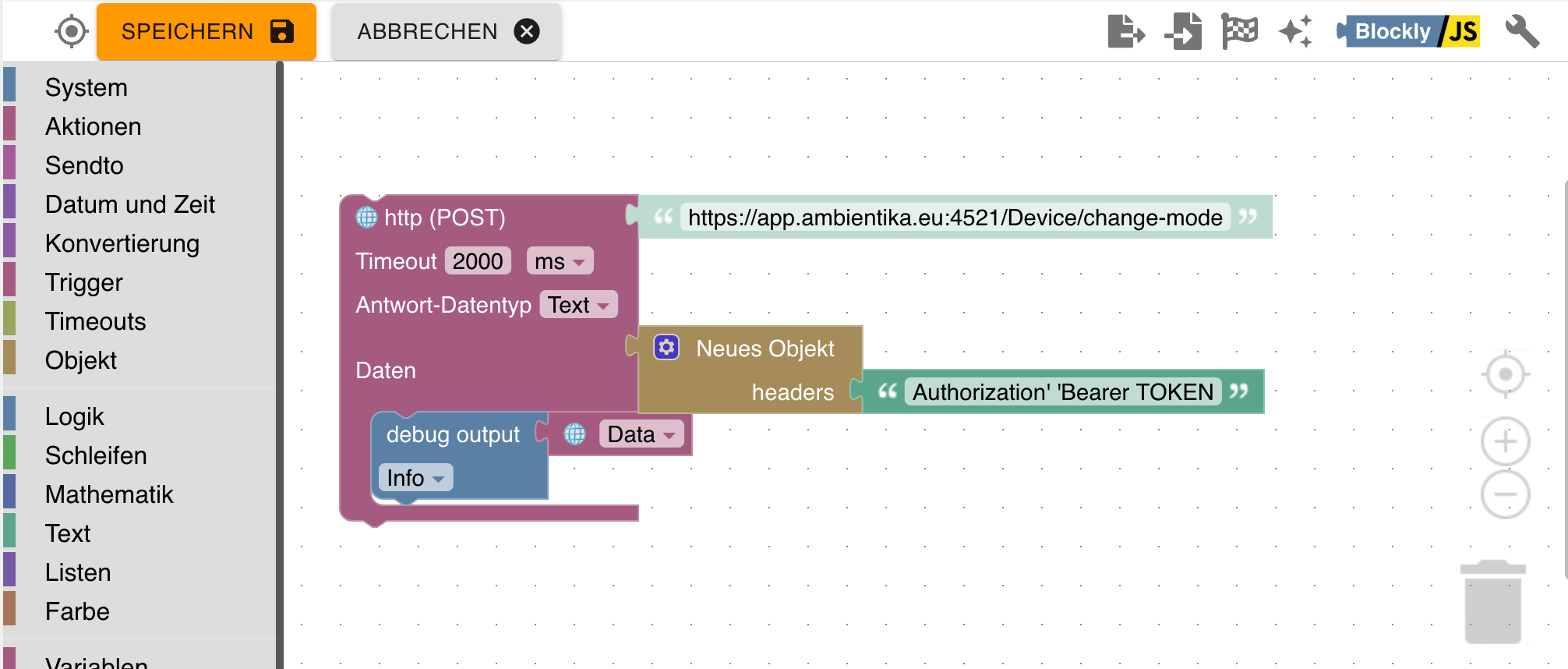The image size is (1568, 669).
Task: Toggle Blockly/JS editor mode switch
Action: [x=1409, y=32]
